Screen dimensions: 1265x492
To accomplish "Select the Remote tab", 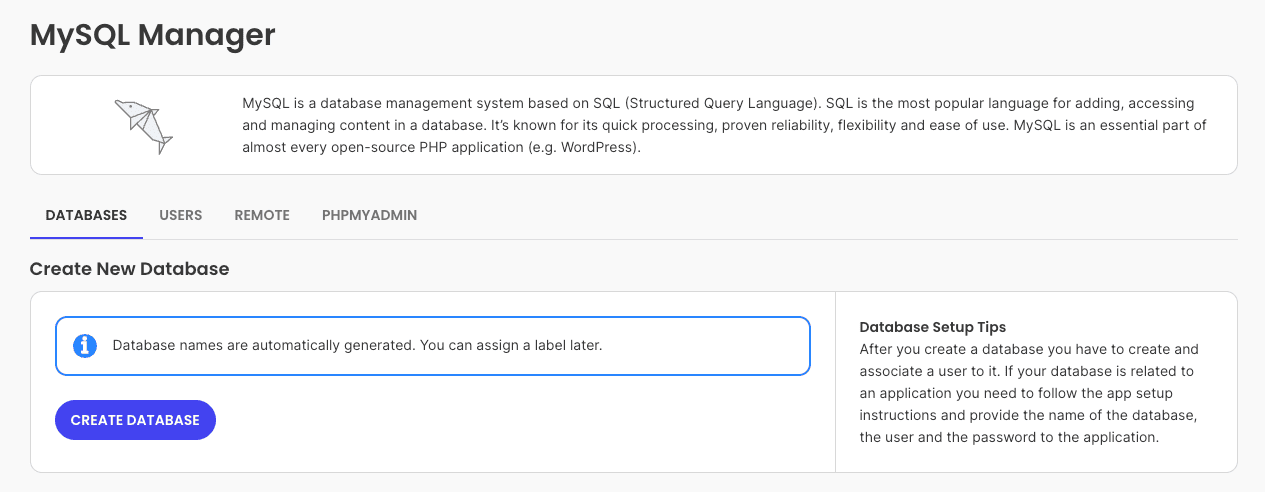I will pos(262,215).
